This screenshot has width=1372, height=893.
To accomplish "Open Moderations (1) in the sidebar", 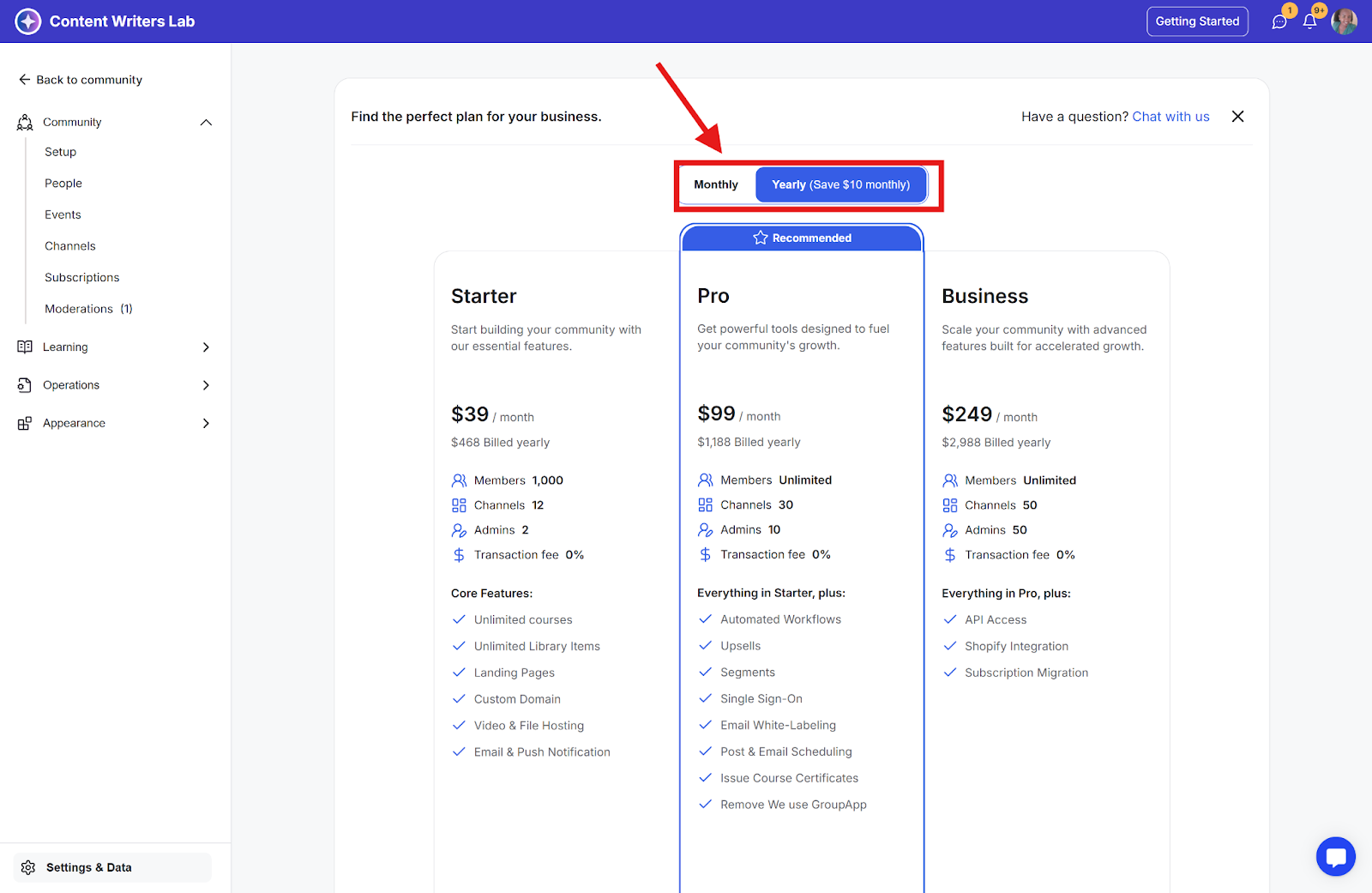I will point(88,309).
